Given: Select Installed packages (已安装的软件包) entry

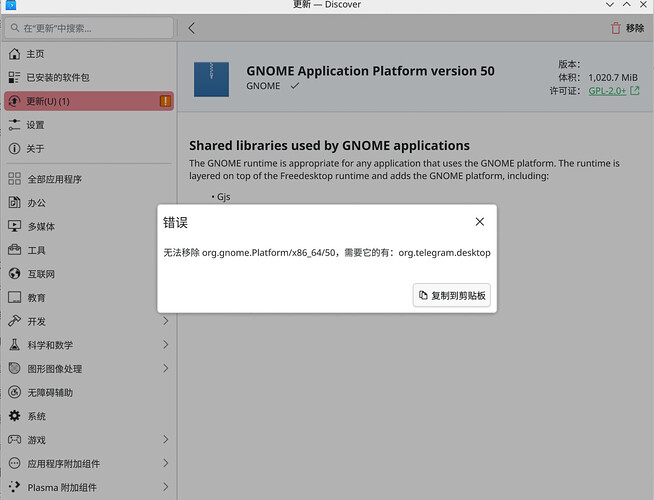Looking at the screenshot, I should [89, 78].
